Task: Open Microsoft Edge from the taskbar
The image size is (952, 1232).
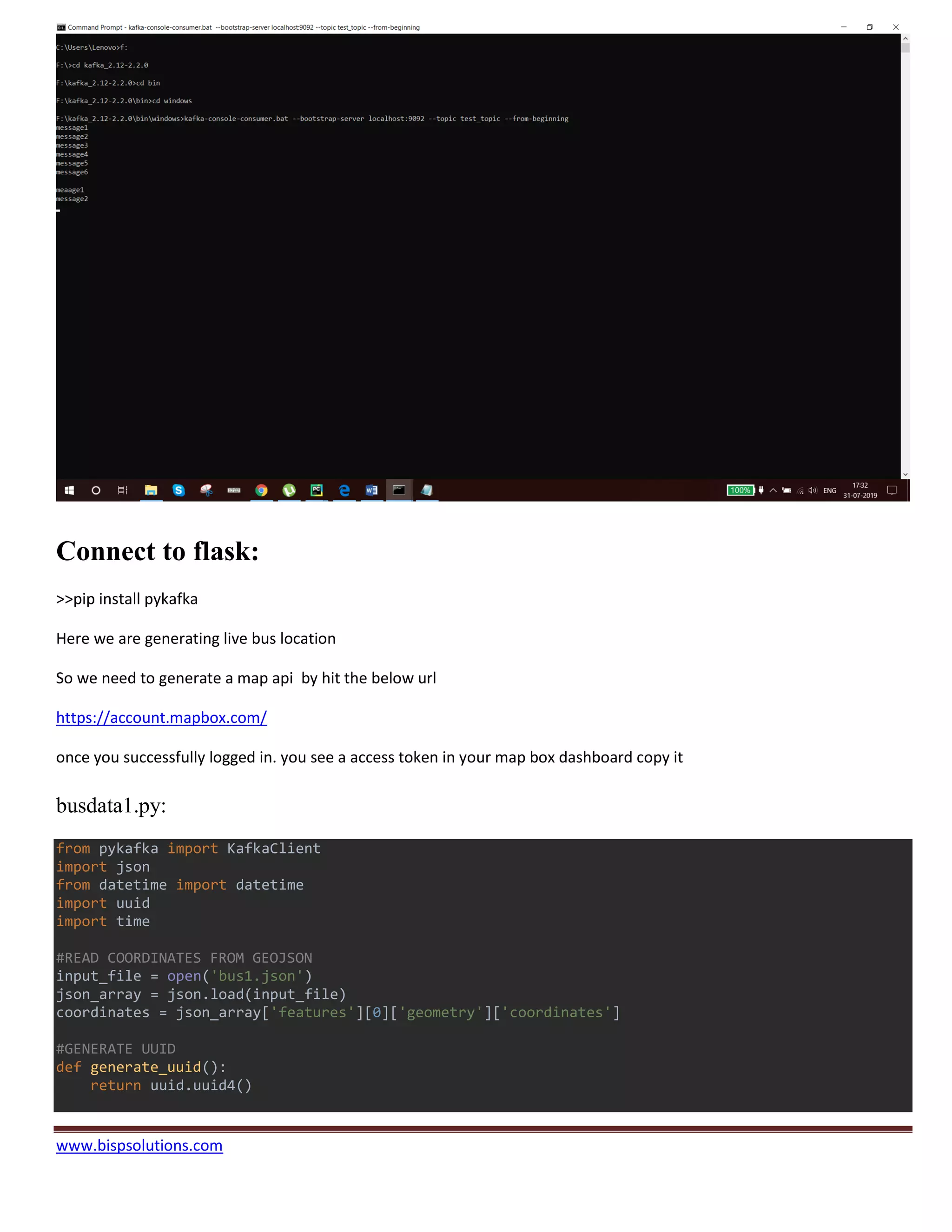Action: tap(344, 490)
